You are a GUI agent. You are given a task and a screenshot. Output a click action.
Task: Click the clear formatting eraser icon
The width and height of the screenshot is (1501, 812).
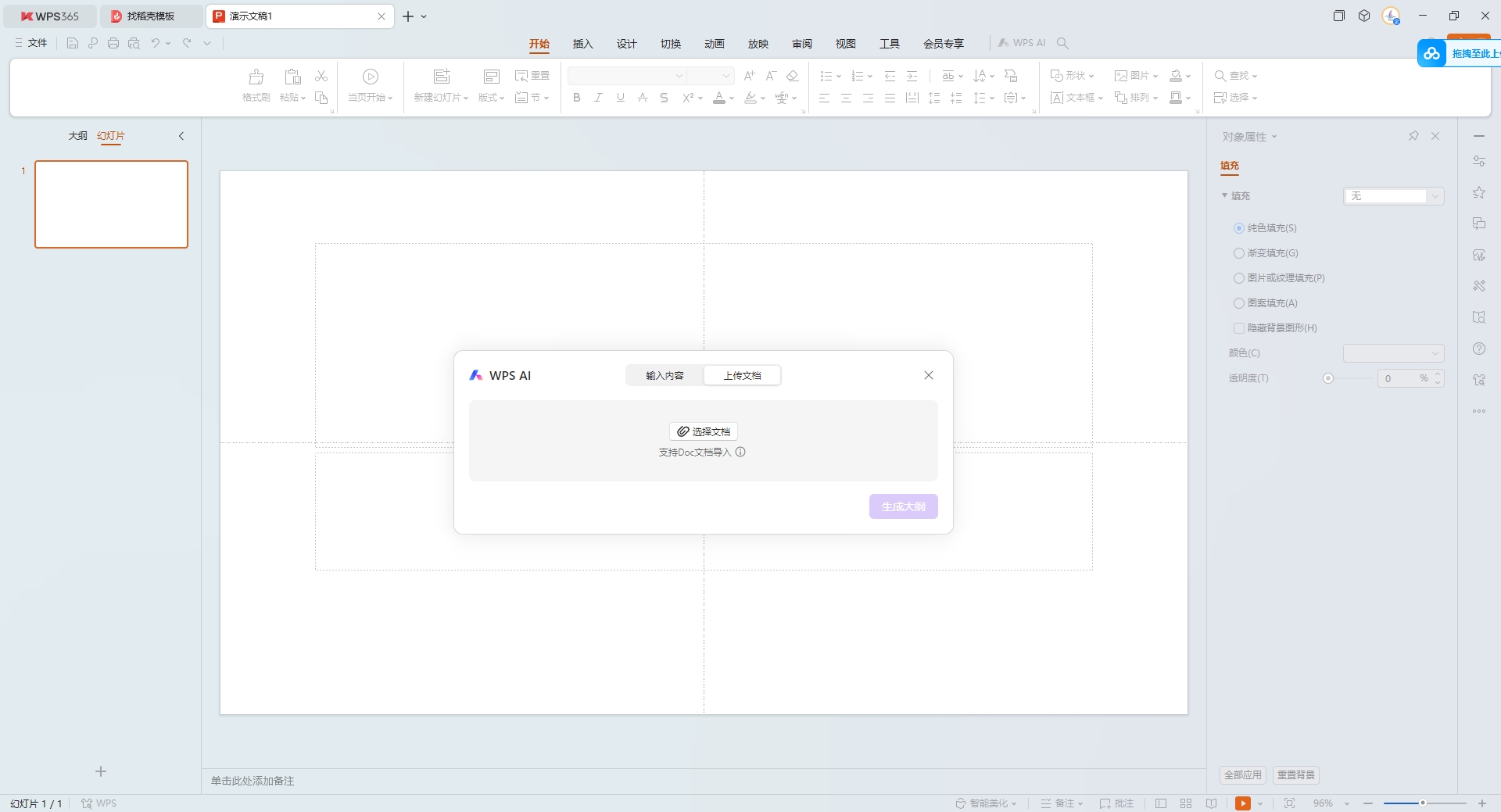click(793, 76)
